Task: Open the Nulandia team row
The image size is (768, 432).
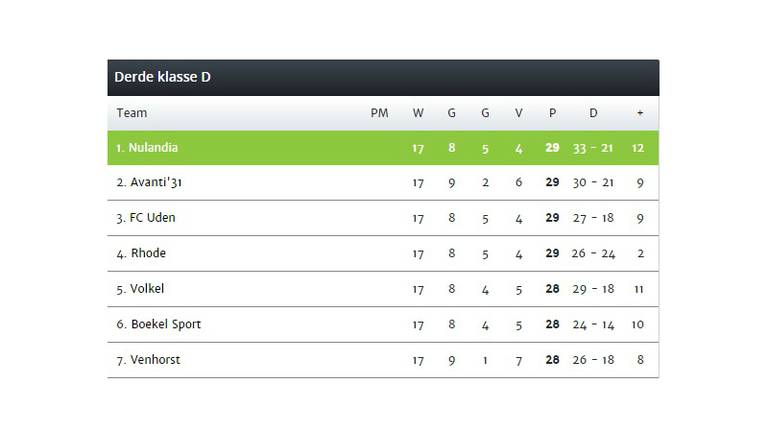Action: 383,148
